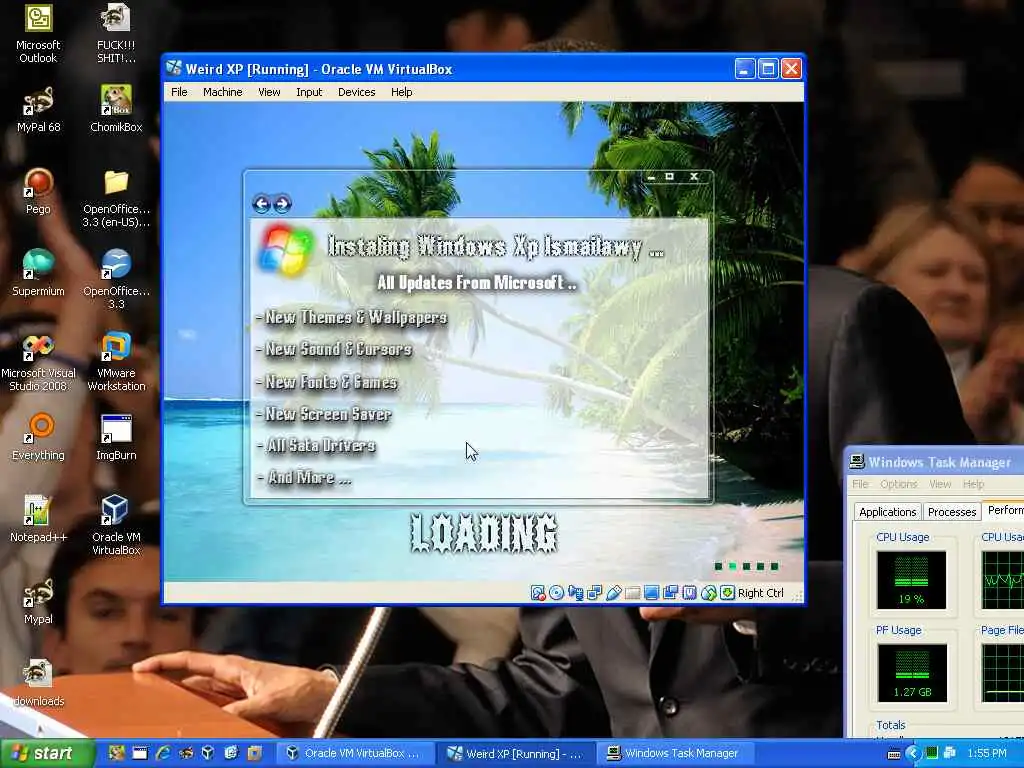Open the Input menu in VirtualBox
The image size is (1024, 768).
[309, 92]
